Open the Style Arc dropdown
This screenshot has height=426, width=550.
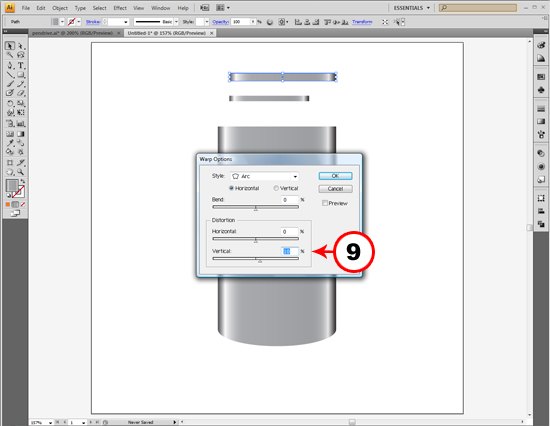(264, 176)
